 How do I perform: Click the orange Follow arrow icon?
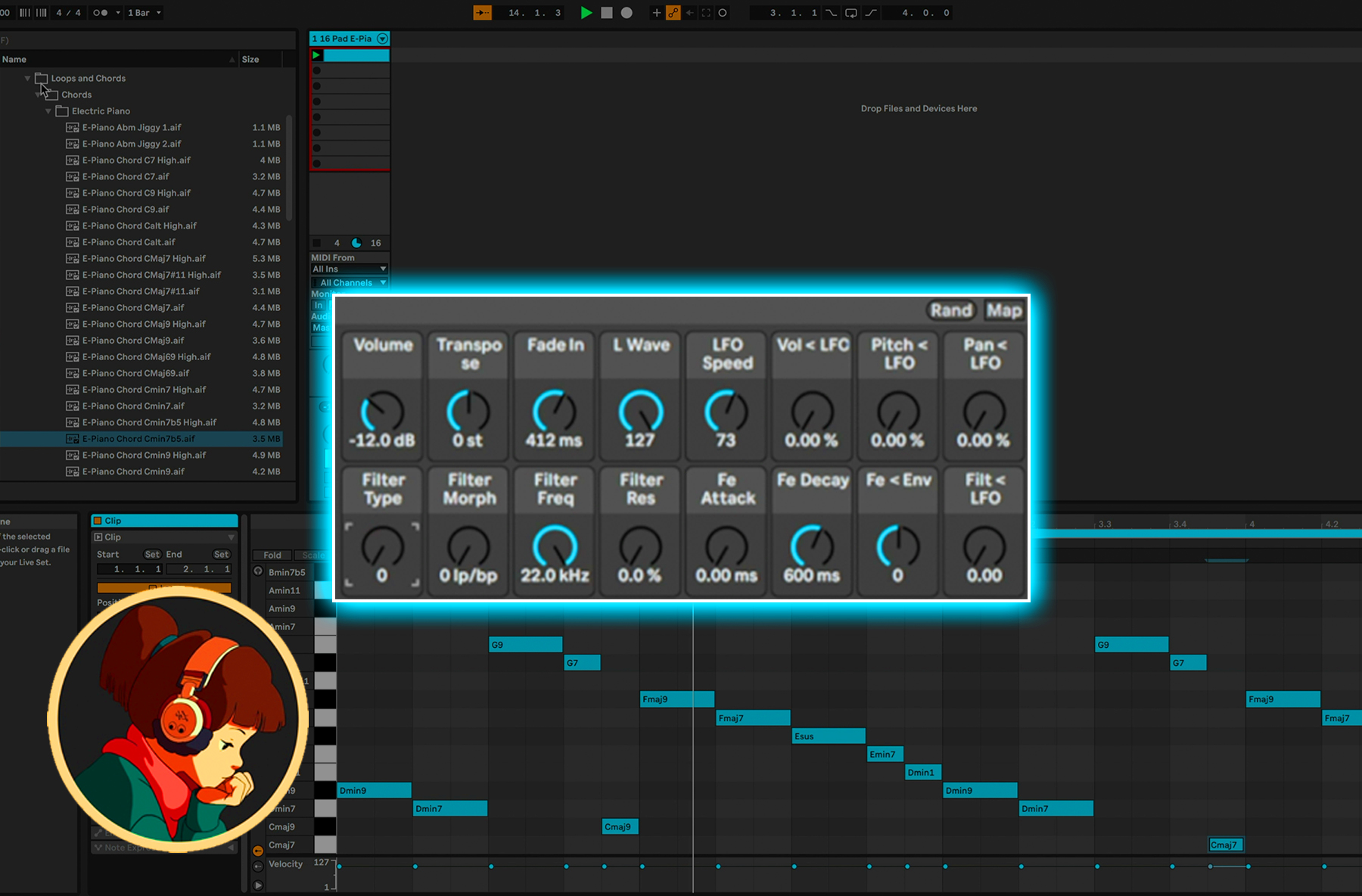(x=482, y=13)
